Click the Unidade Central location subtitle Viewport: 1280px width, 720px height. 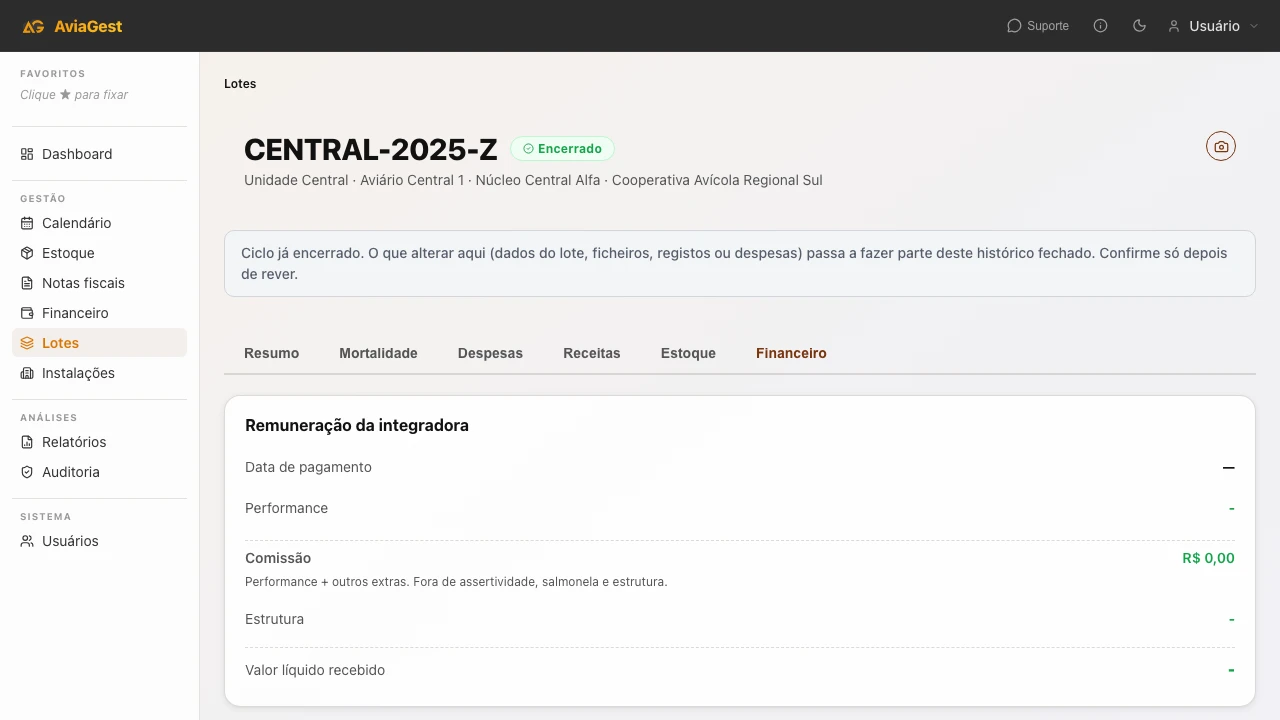click(533, 180)
